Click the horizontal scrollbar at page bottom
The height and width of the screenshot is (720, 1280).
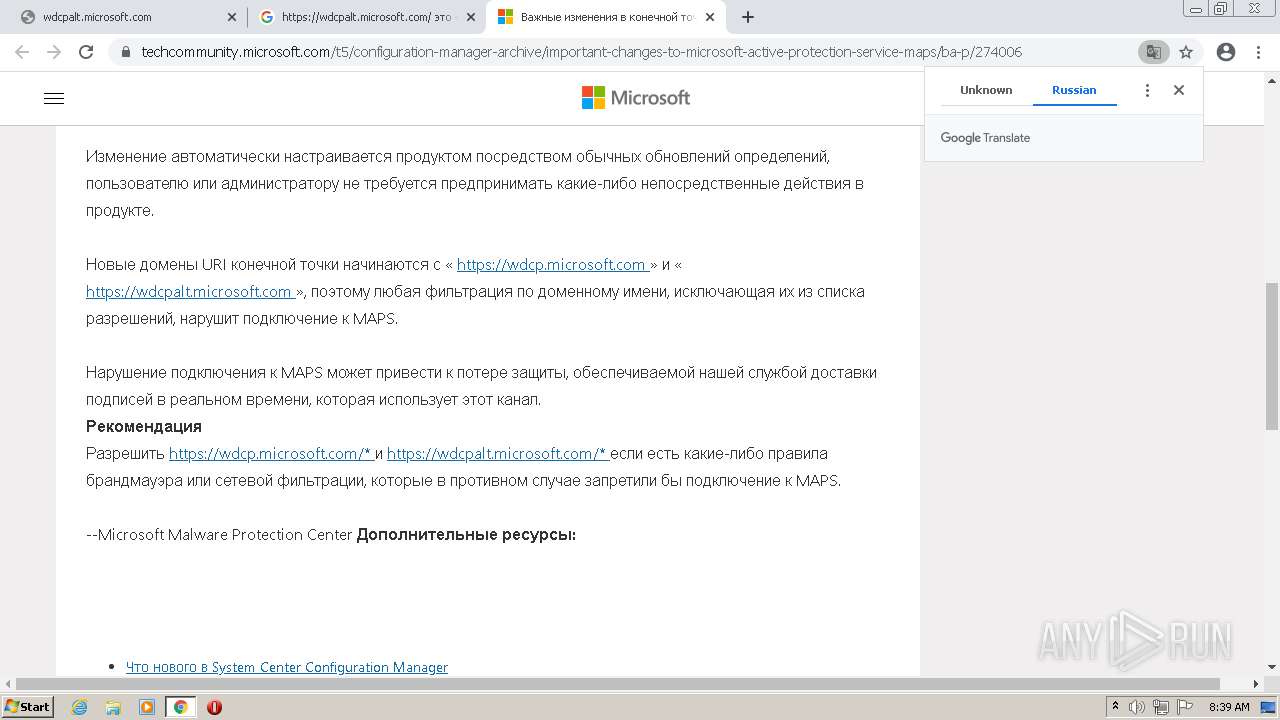click(x=617, y=684)
